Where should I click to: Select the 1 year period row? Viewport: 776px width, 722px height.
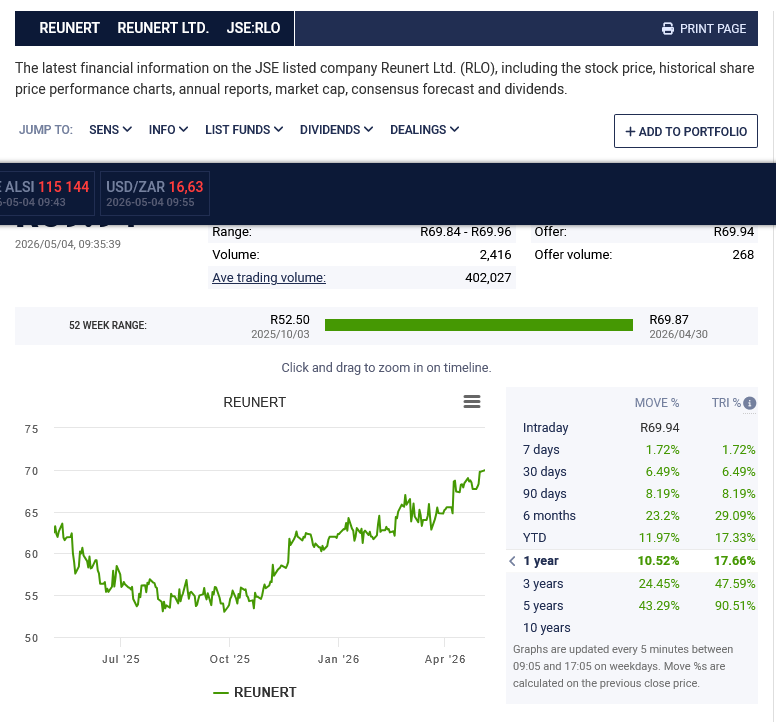tap(631, 561)
